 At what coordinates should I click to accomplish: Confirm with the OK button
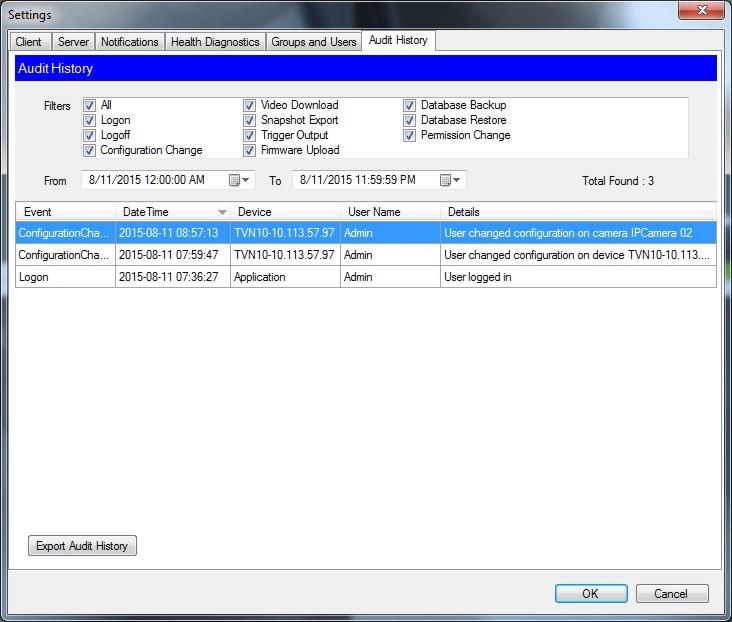591,594
